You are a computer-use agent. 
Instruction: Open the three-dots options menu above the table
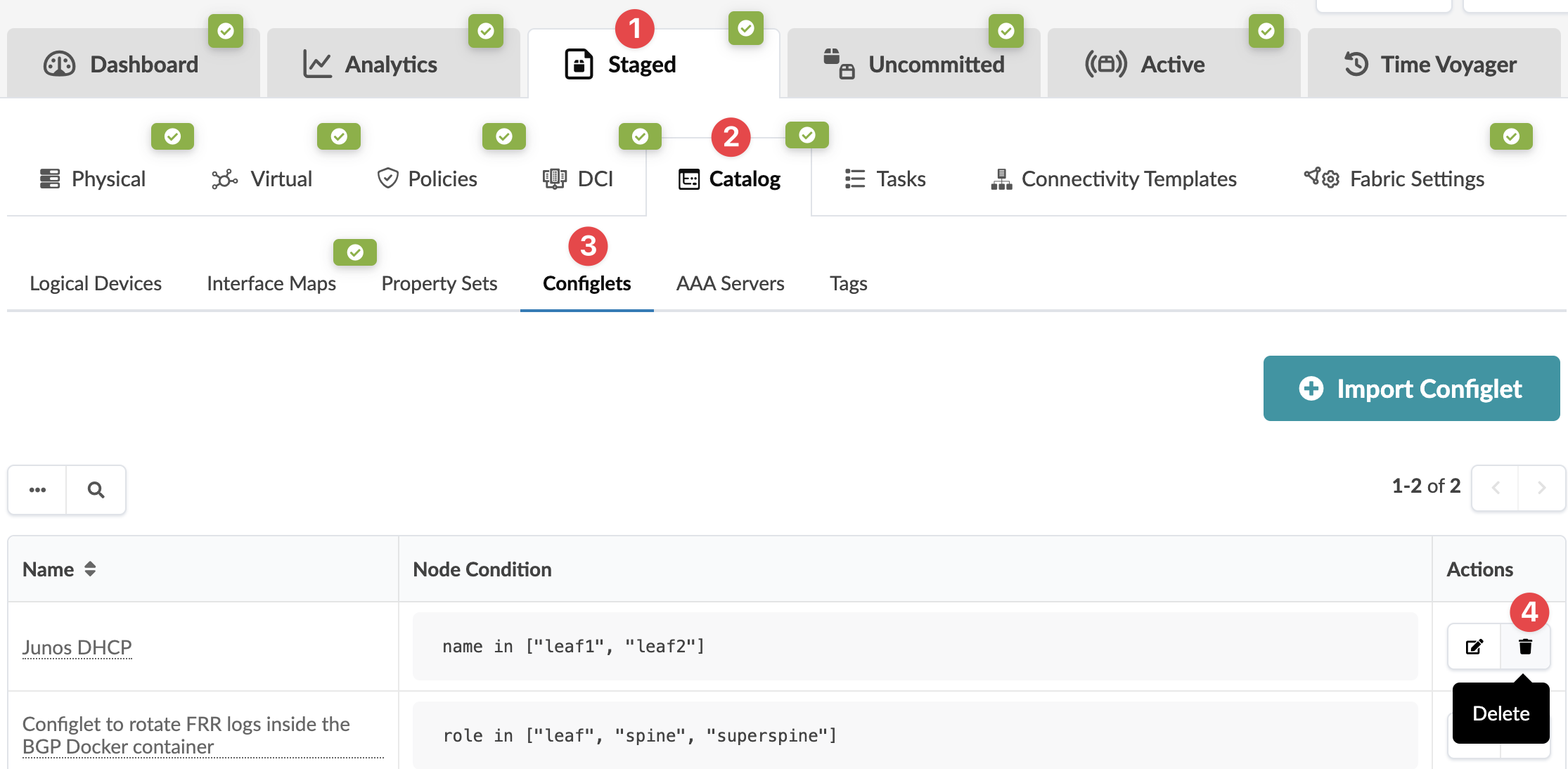[38, 490]
